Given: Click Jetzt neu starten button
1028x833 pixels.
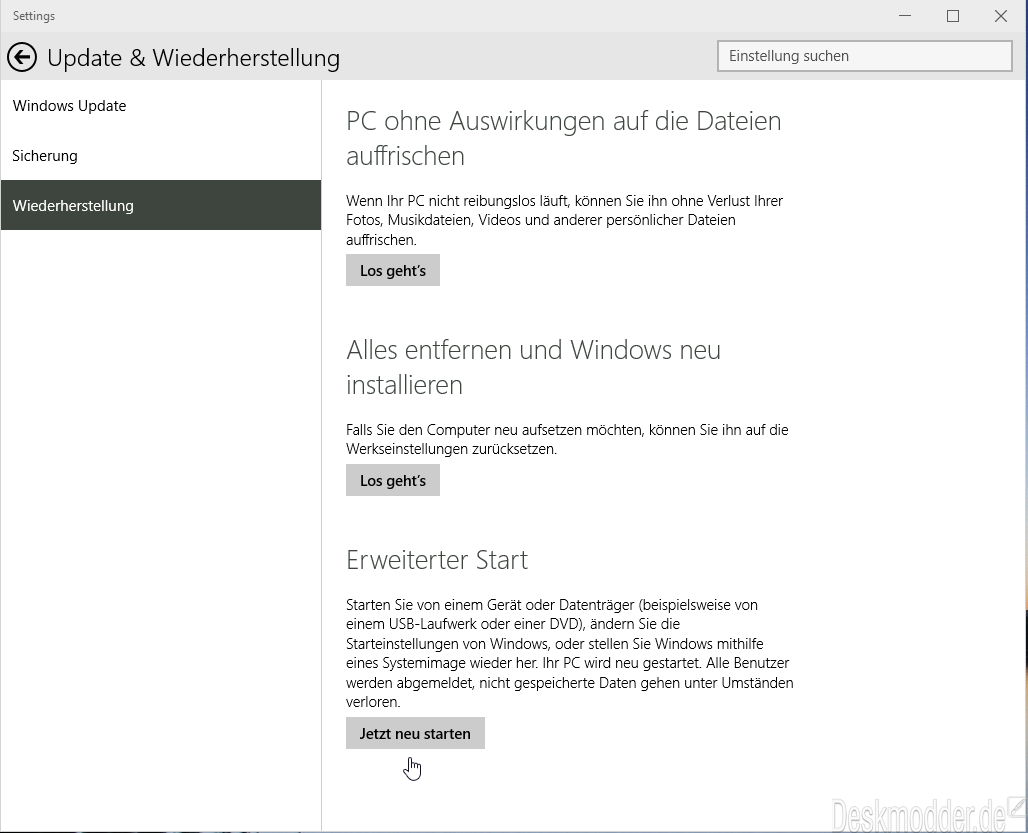Looking at the screenshot, I should [x=415, y=733].
